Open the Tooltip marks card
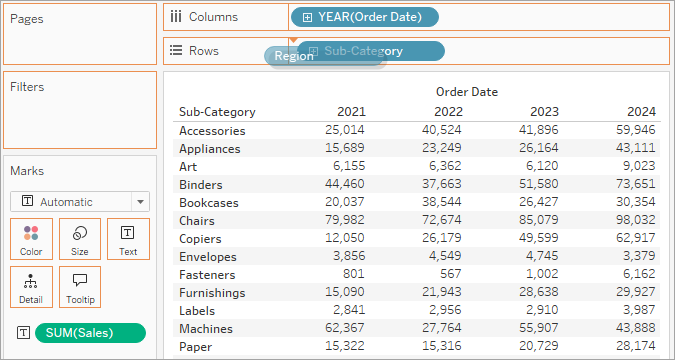The image size is (675, 360). (80, 287)
